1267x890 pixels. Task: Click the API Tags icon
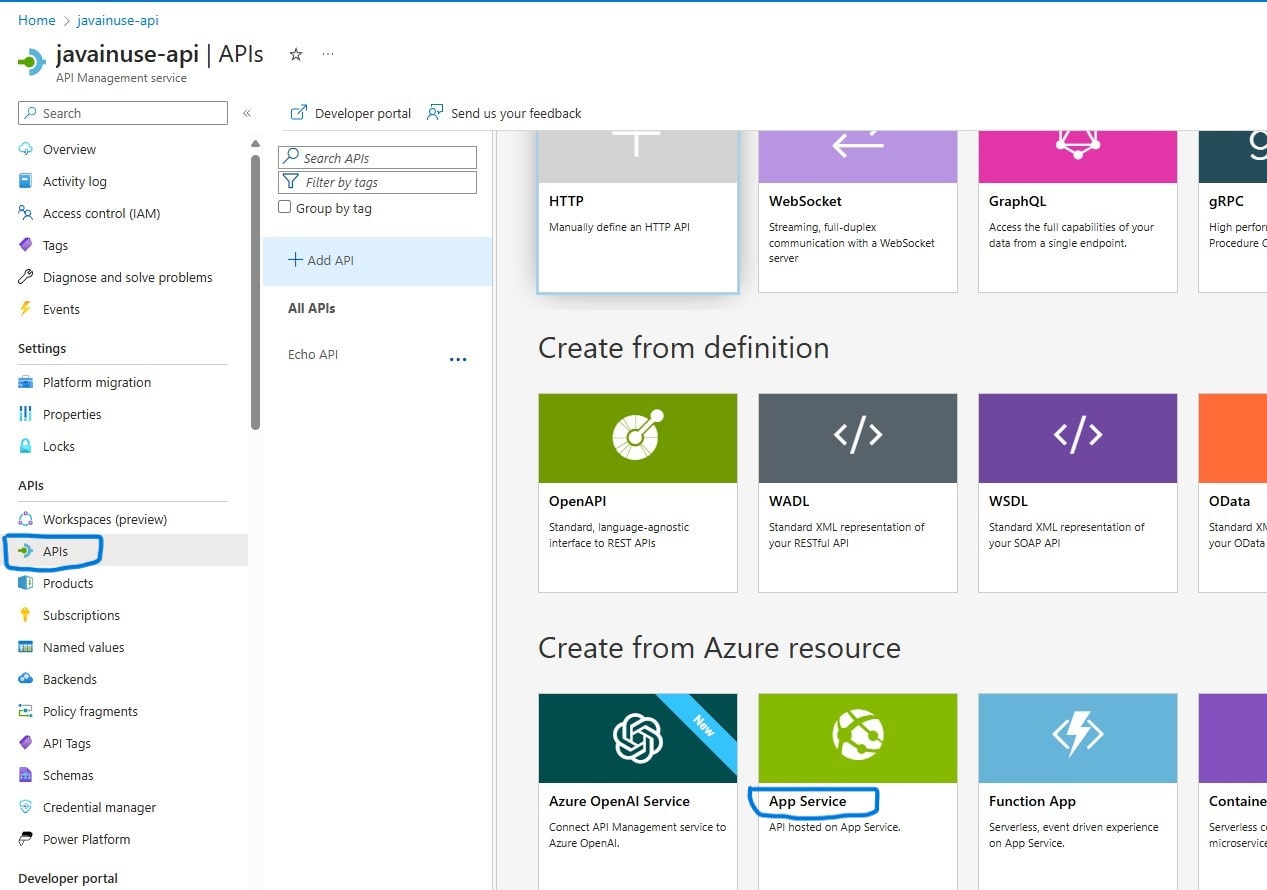coord(26,743)
